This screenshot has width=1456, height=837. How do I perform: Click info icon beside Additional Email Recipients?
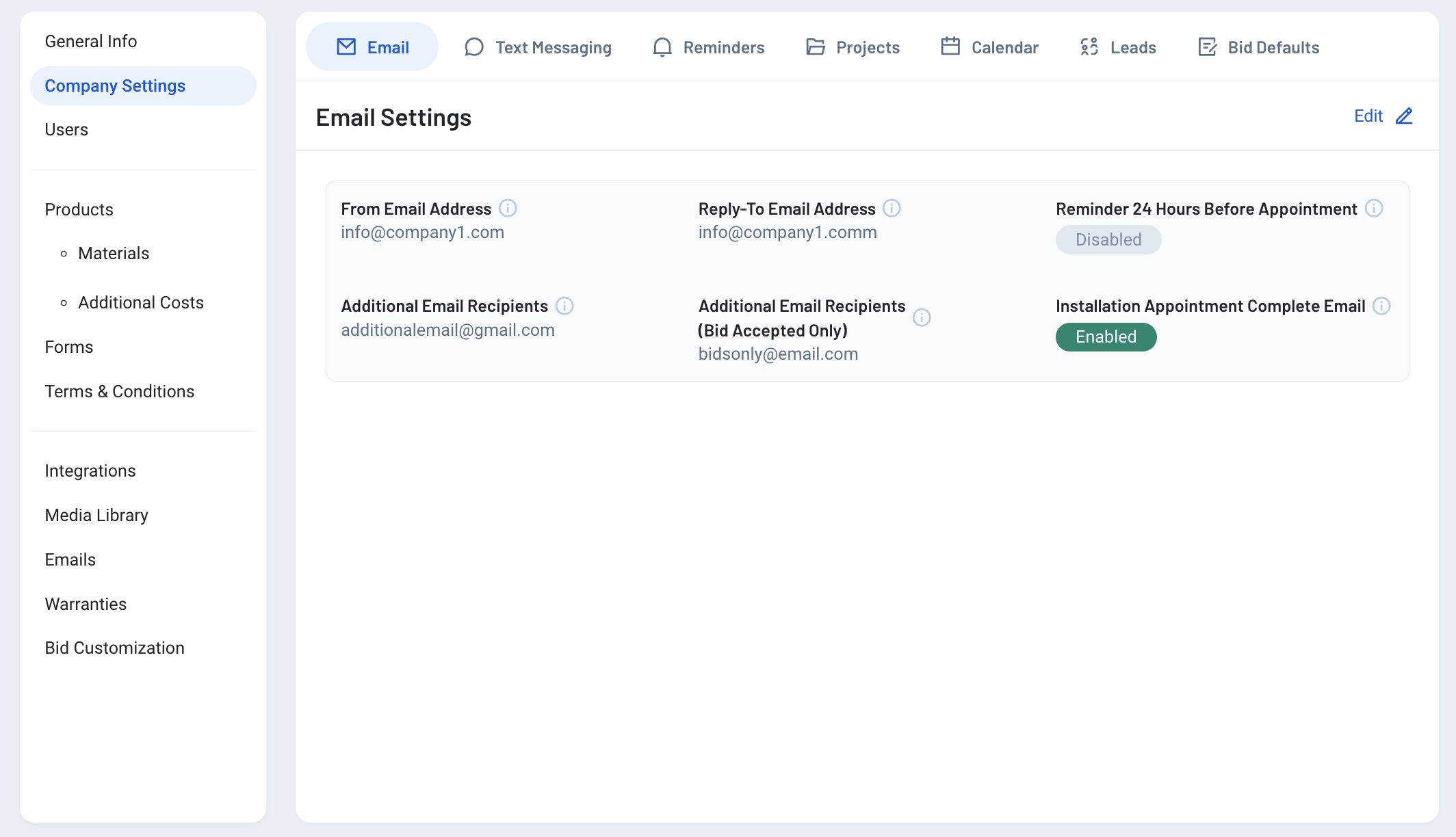[564, 306]
